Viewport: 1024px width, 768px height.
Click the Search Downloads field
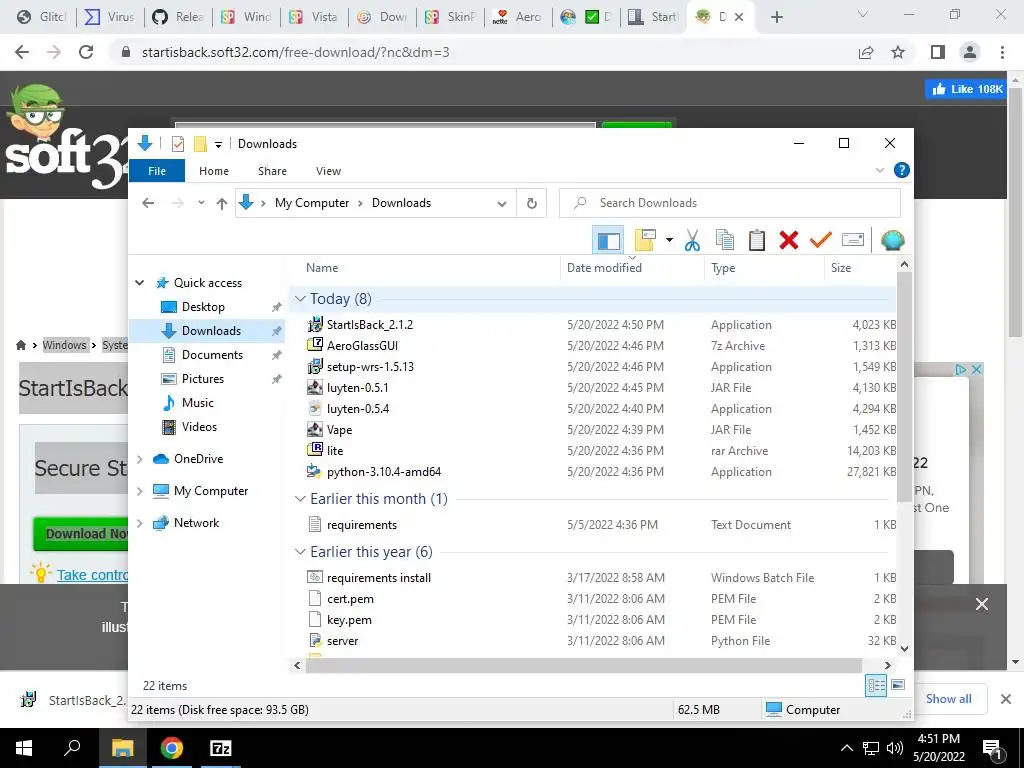(x=729, y=203)
